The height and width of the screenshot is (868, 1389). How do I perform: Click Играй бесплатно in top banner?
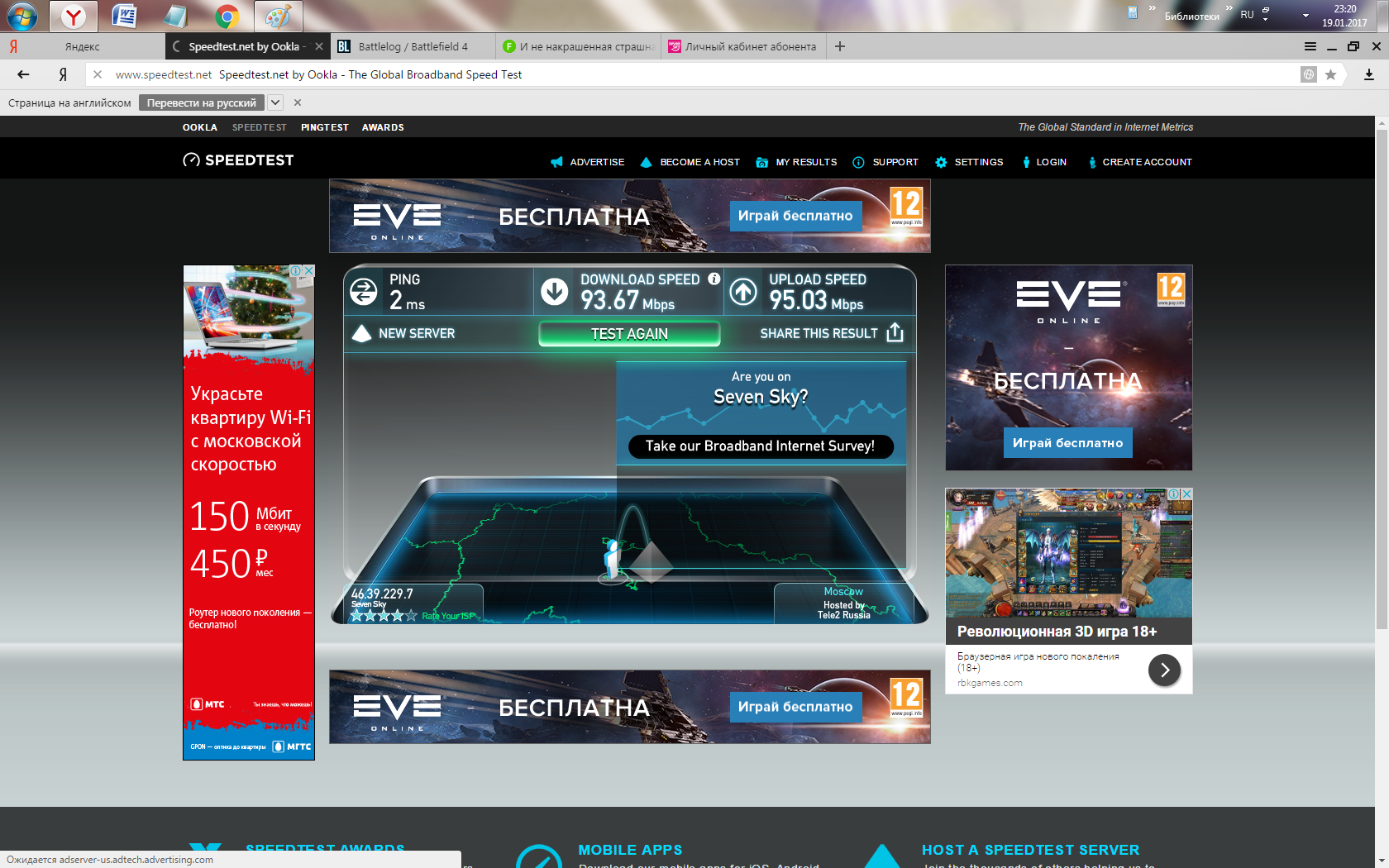(x=795, y=216)
